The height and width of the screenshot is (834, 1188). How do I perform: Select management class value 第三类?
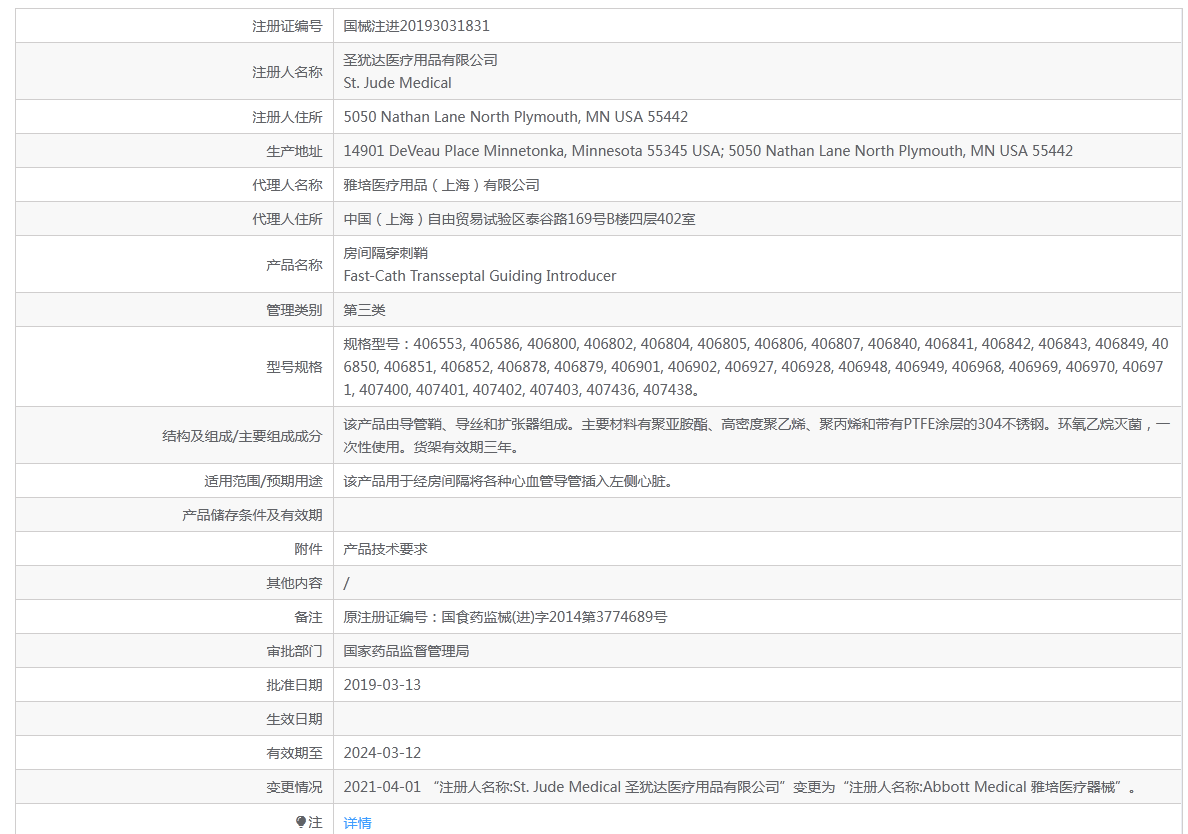(364, 310)
